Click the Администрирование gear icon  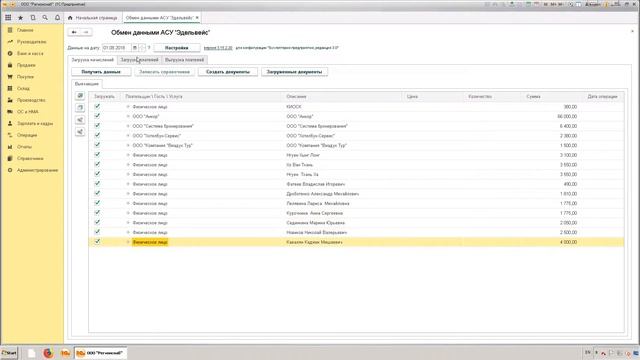coord(10,170)
